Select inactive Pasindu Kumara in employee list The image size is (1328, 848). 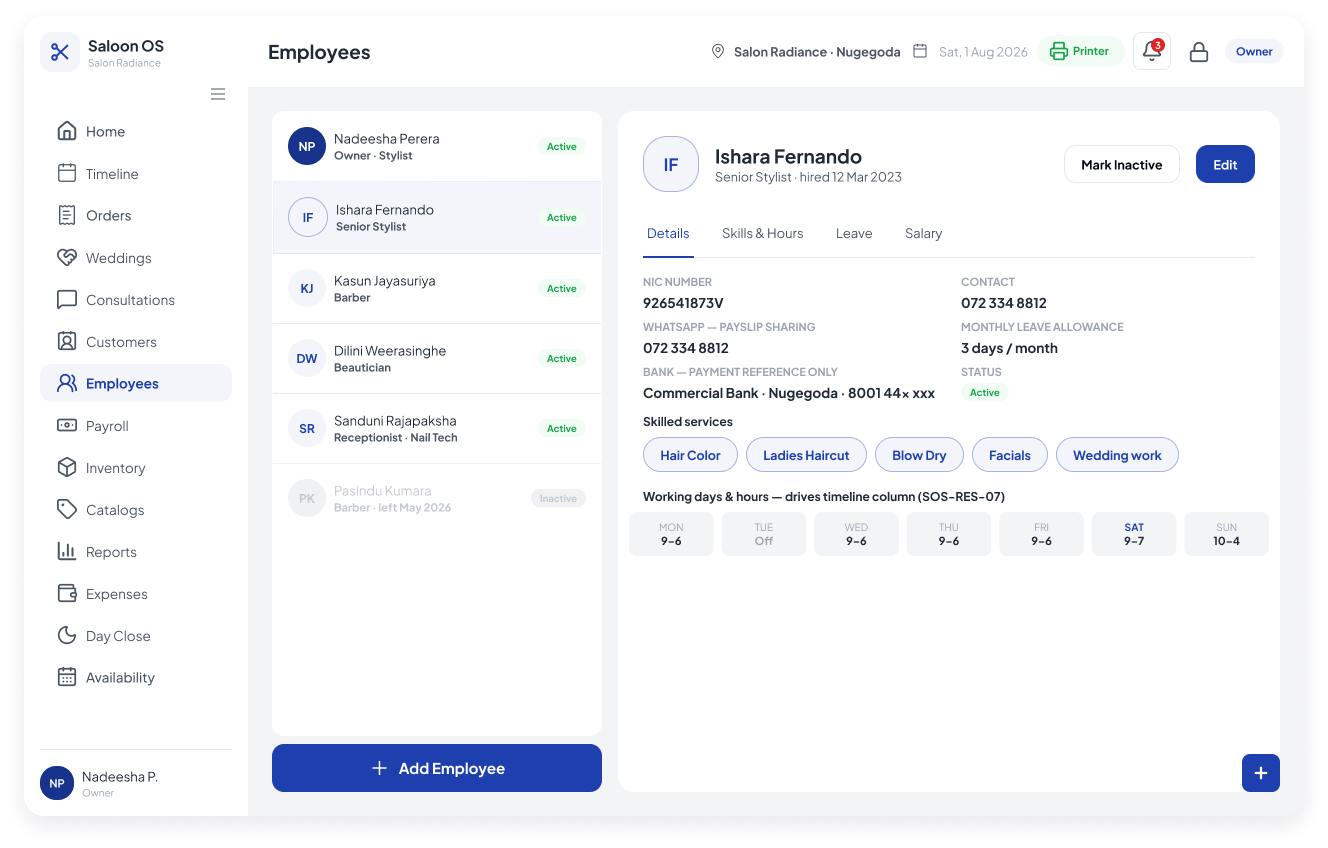(437, 498)
